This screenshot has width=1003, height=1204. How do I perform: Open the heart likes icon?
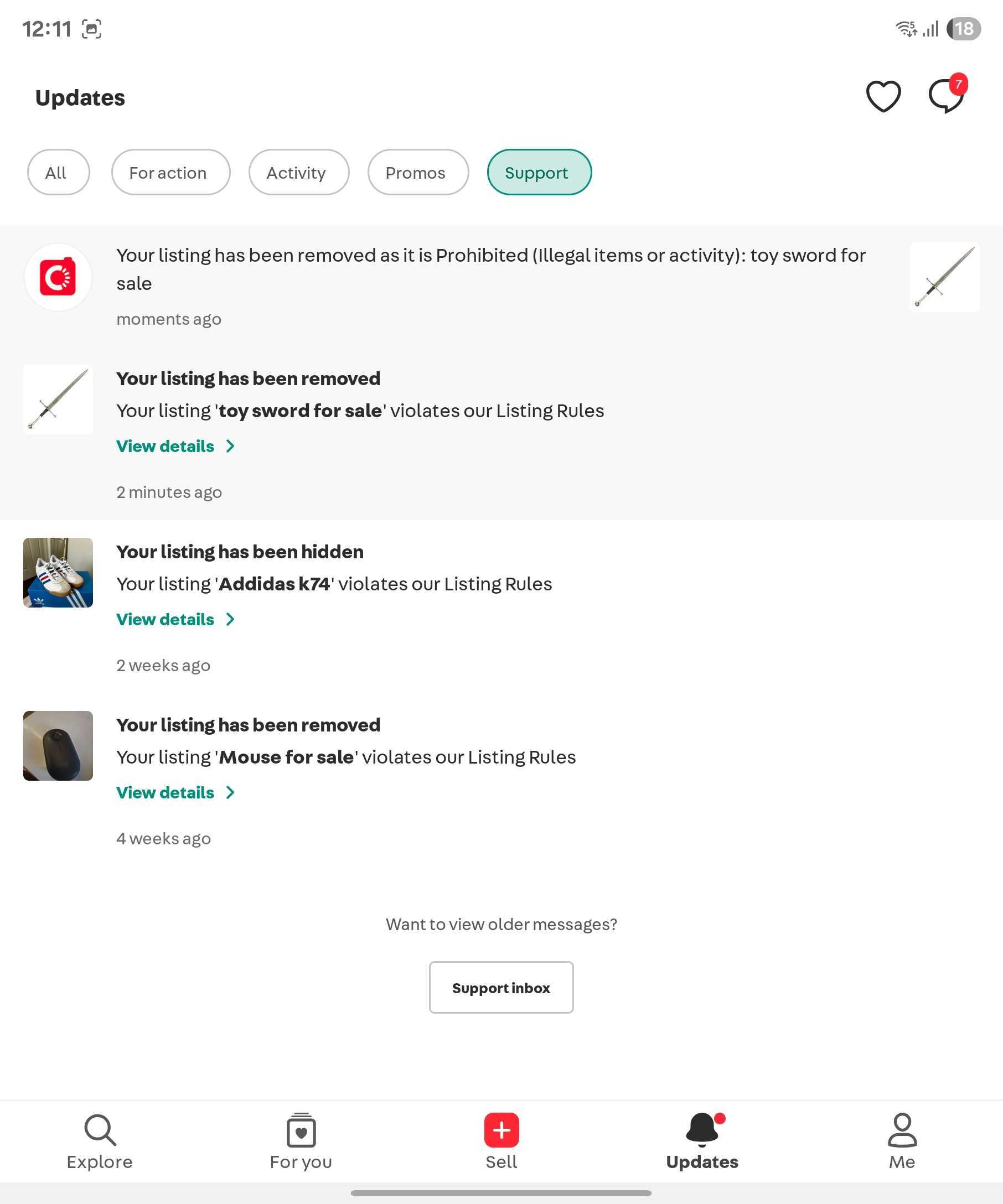point(883,96)
